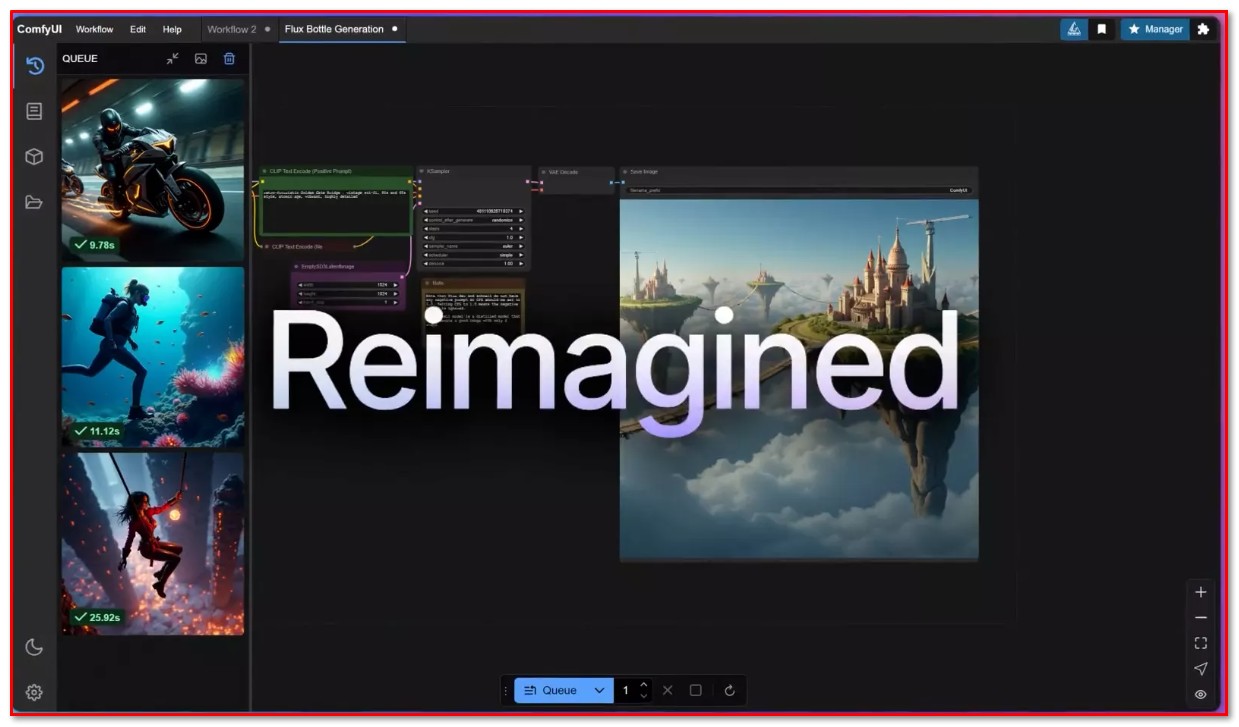Click the collapse arrows icon in the QUEUE header
1239x727 pixels.
click(173, 59)
